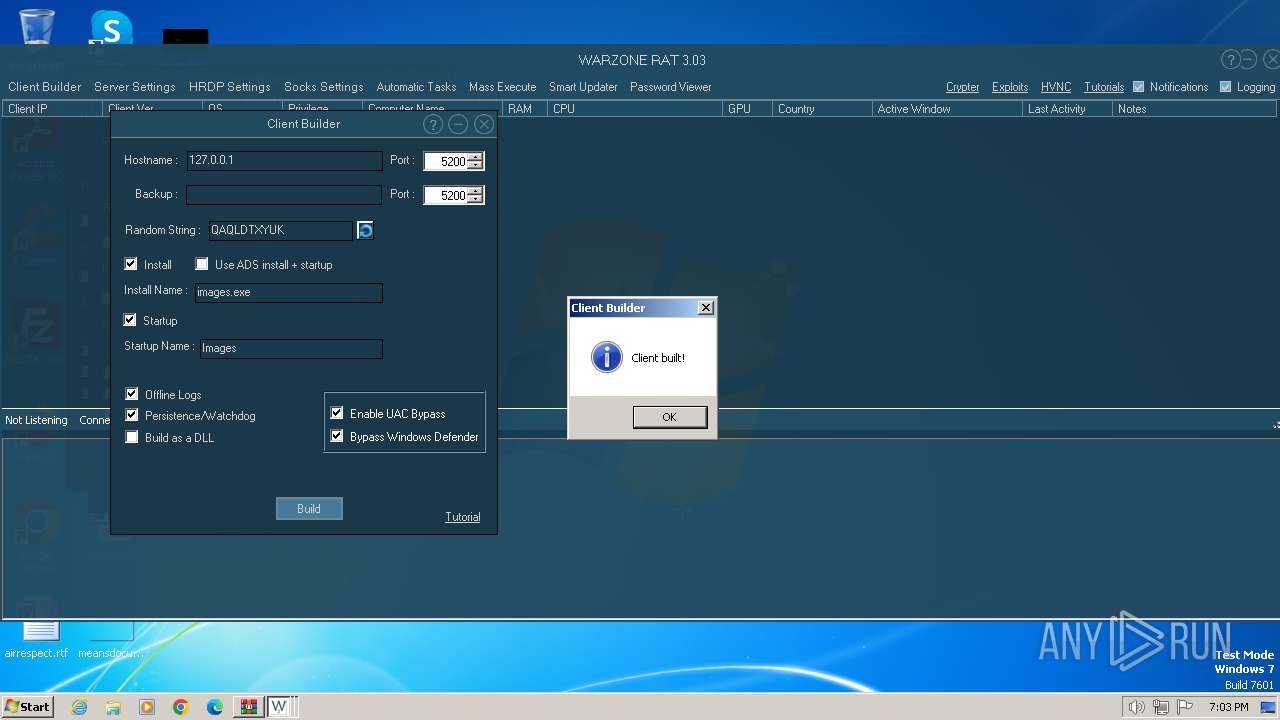
Task: Click OK in the Client built dialog
Action: (x=669, y=417)
